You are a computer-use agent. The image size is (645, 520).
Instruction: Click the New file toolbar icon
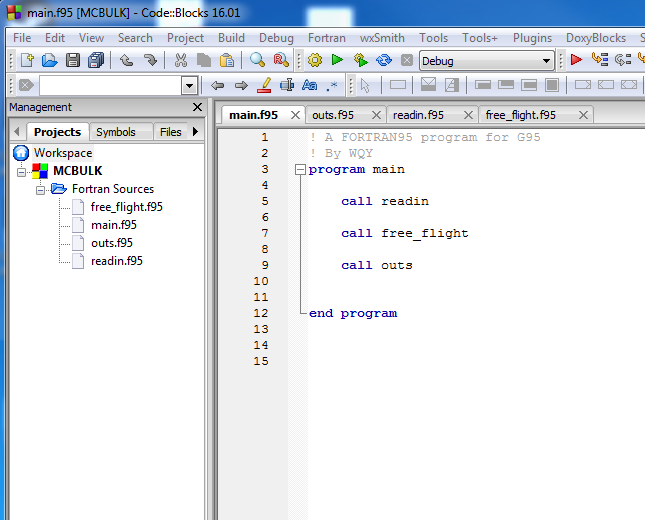27,60
